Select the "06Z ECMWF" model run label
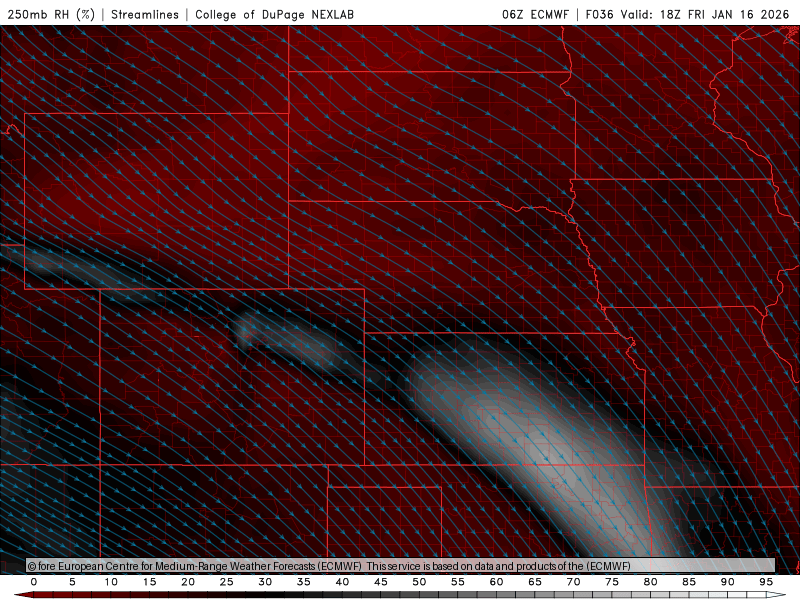Image resolution: width=800 pixels, height=600 pixels. [535, 14]
